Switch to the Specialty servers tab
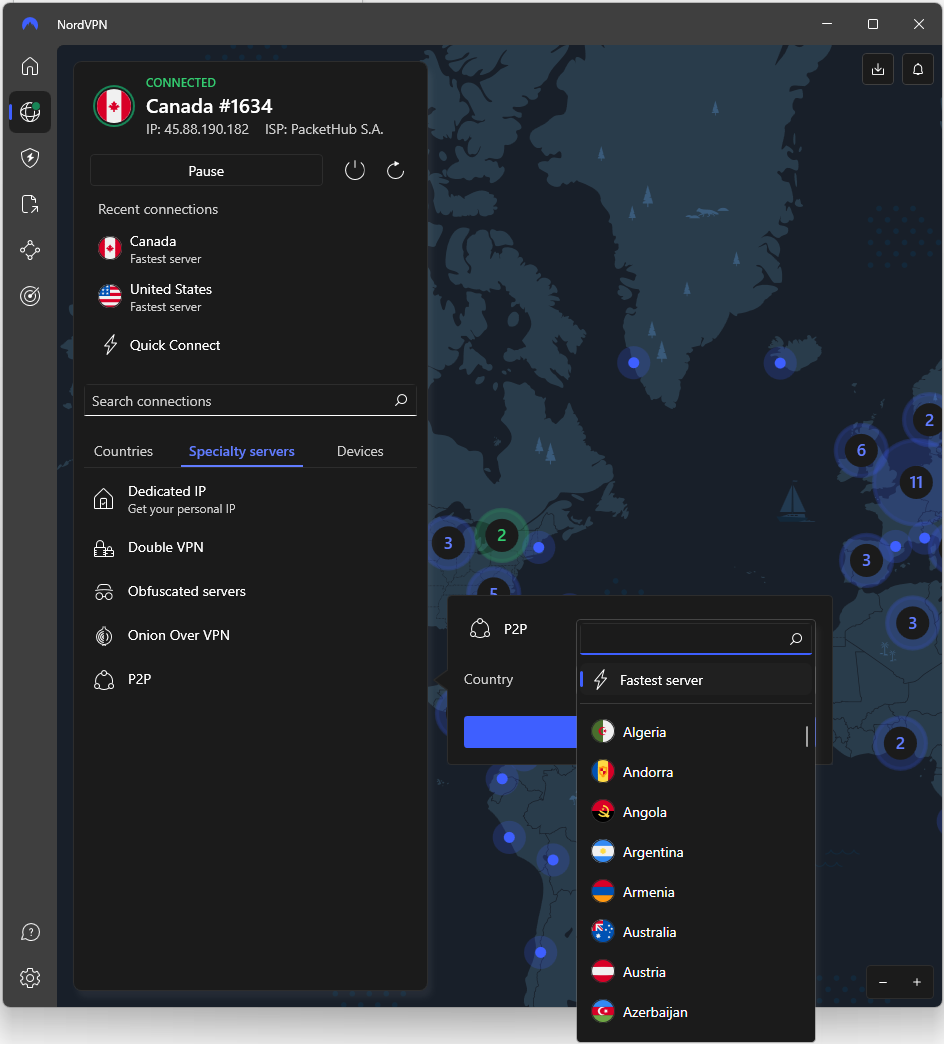The width and height of the screenshot is (944, 1044). point(242,451)
